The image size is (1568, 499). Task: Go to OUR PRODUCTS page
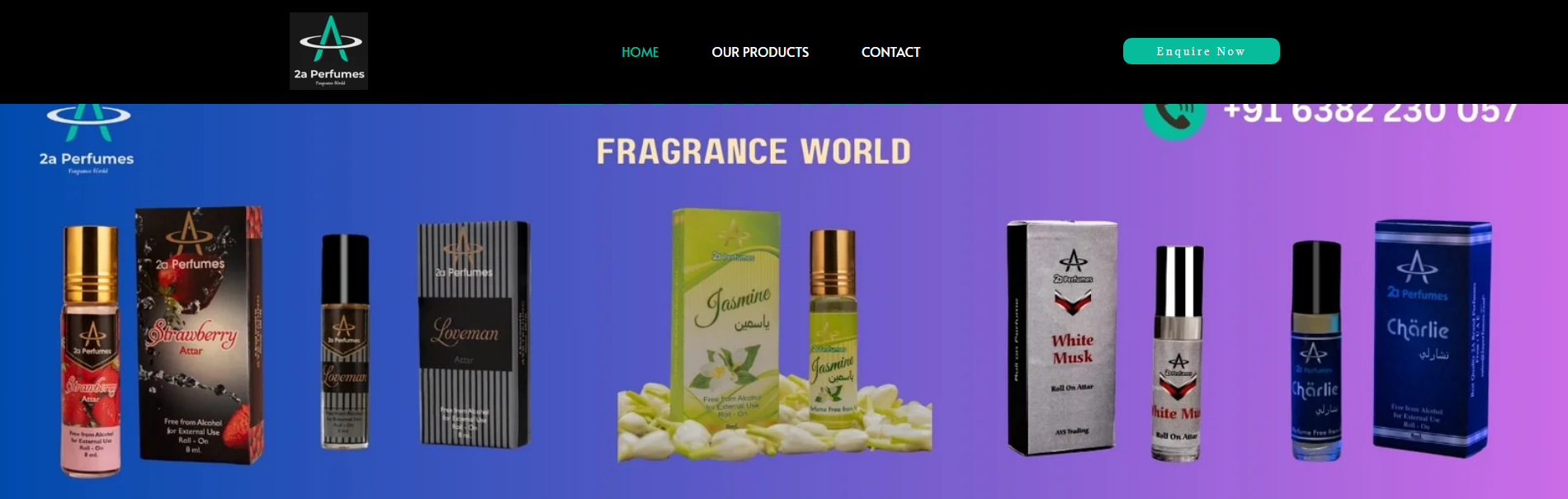pyautogui.click(x=760, y=52)
